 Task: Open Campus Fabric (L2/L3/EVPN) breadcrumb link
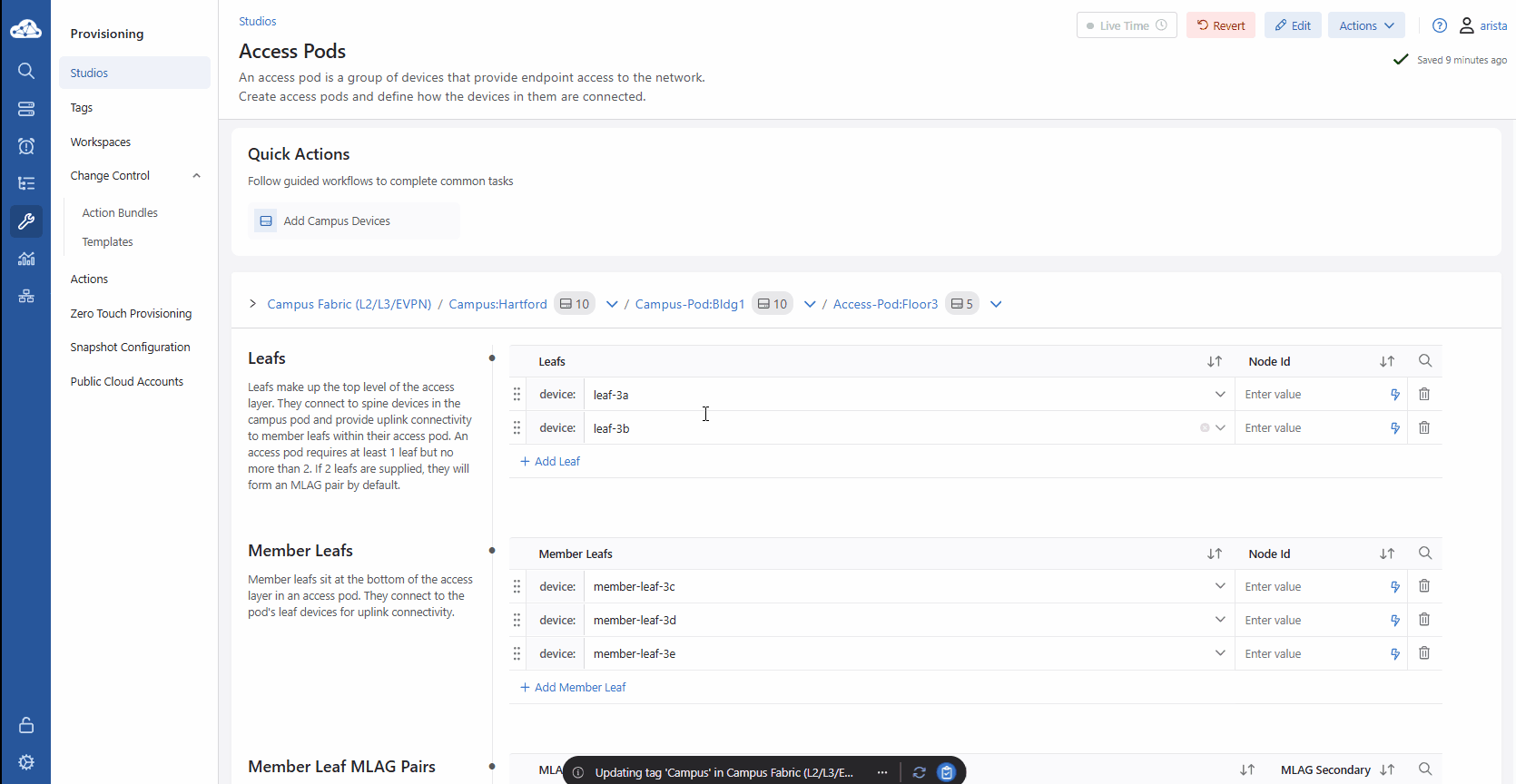349,304
